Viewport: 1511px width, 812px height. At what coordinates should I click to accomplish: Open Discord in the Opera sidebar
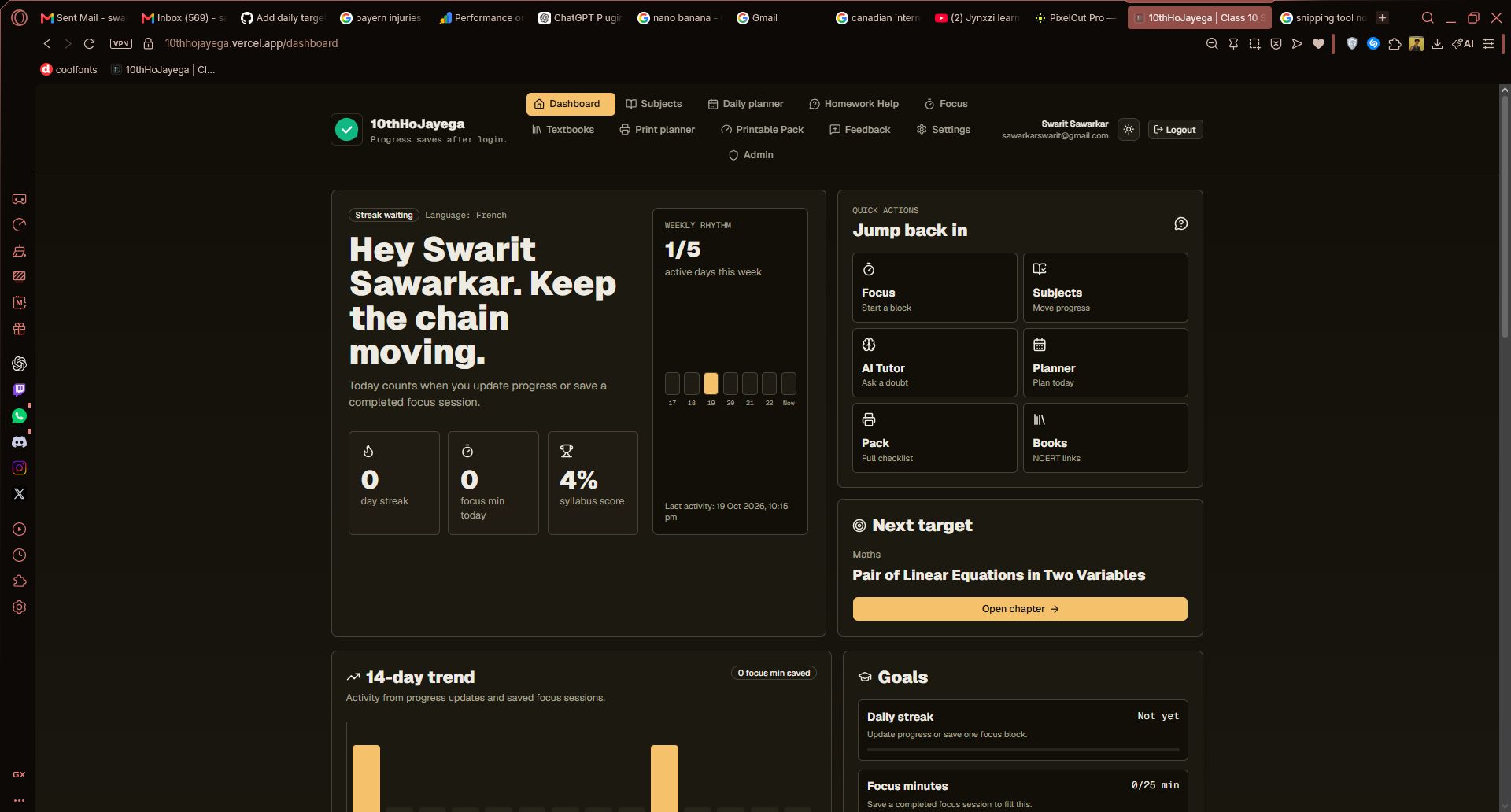tap(20, 442)
